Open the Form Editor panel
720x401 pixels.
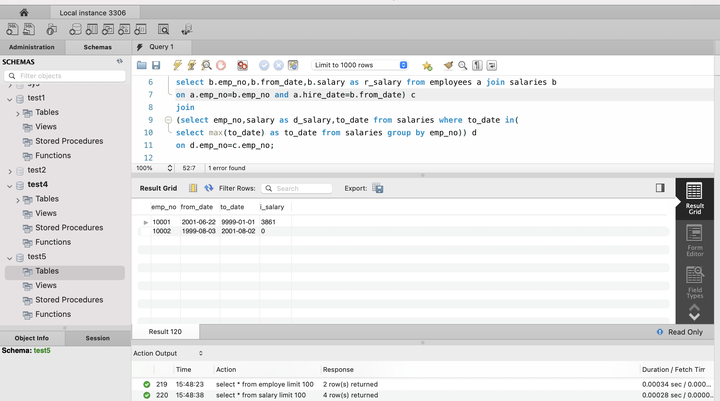click(694, 241)
